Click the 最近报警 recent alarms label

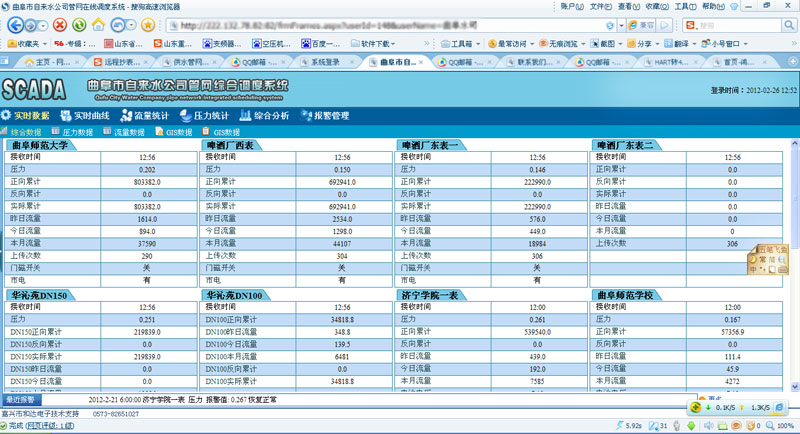[21, 399]
